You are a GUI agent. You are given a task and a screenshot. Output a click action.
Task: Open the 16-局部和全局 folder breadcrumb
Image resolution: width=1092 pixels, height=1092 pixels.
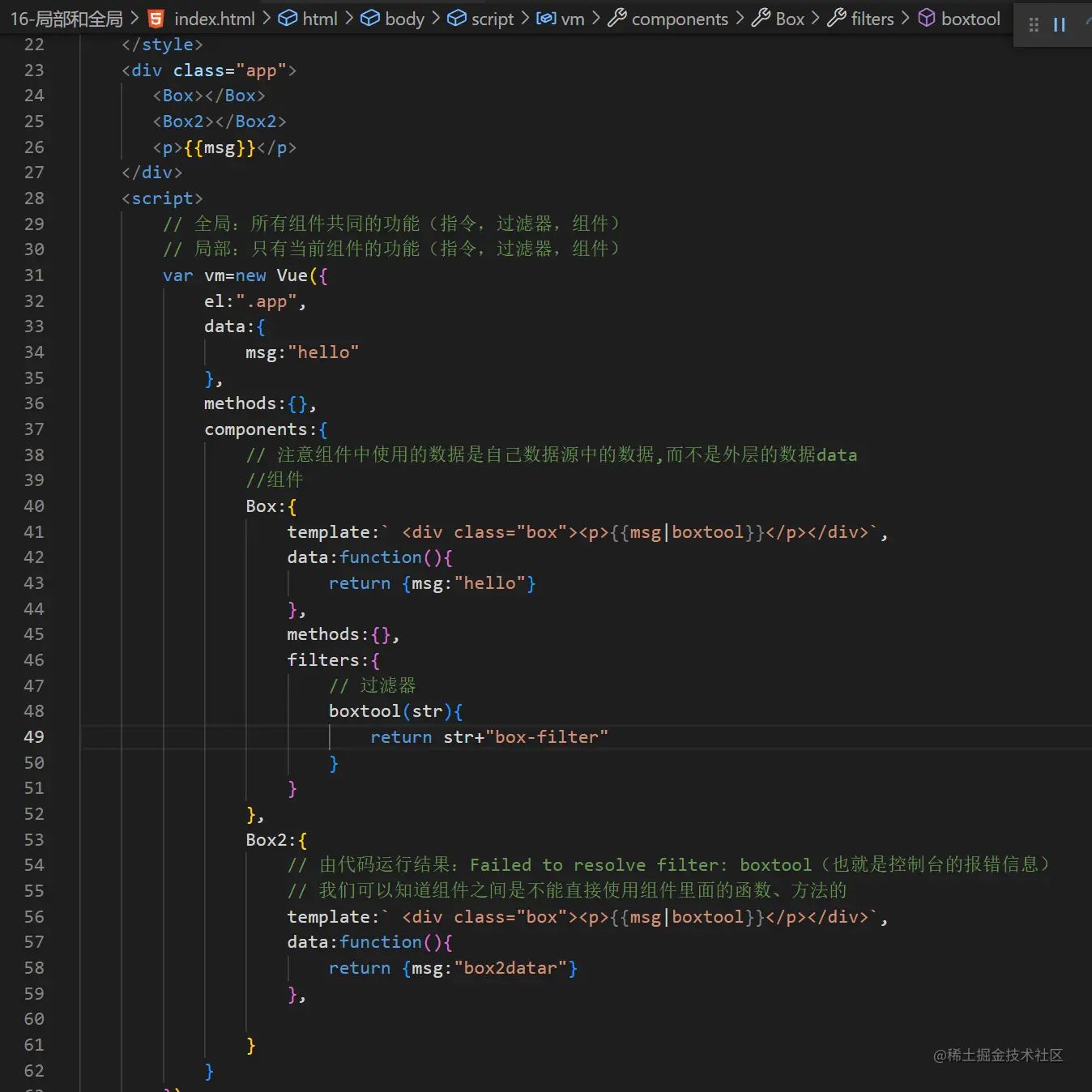[x=66, y=19]
